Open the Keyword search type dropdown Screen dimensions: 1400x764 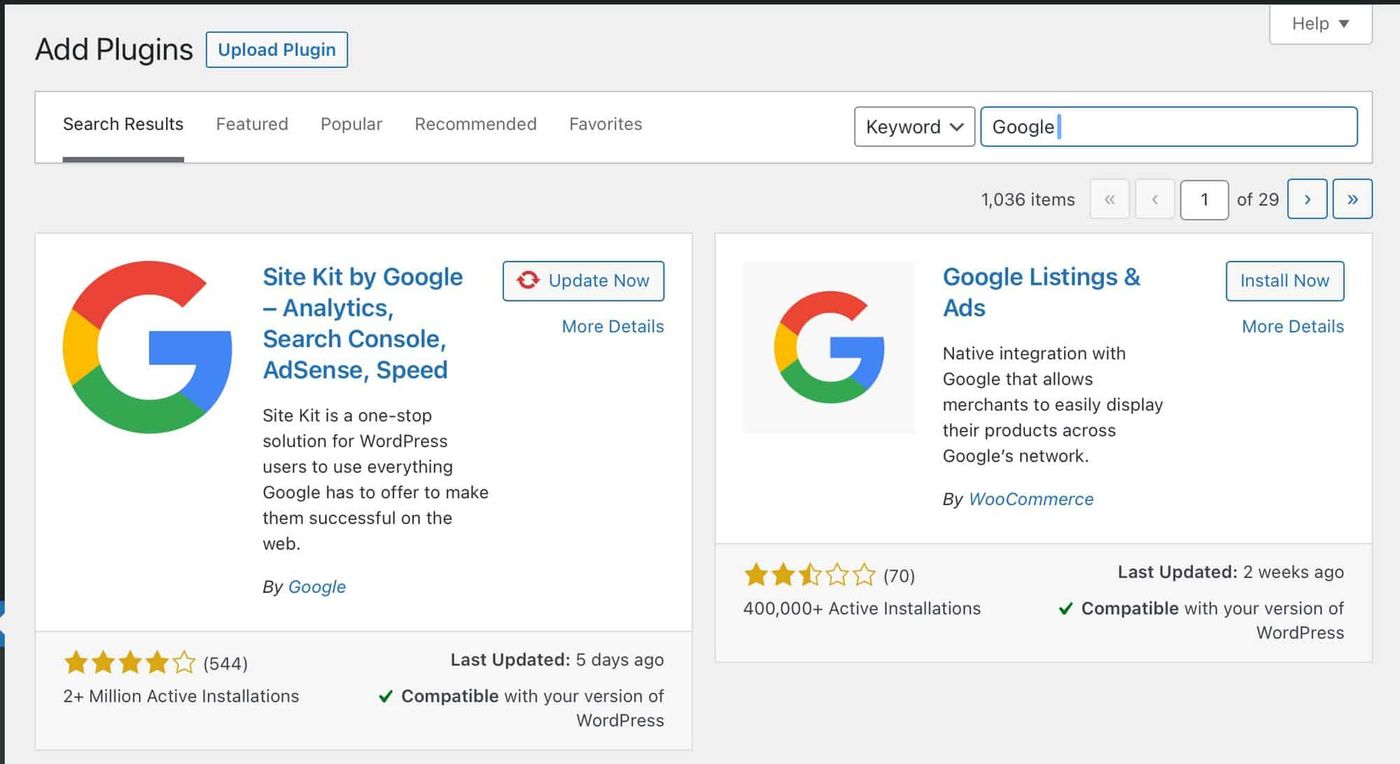pyautogui.click(x=914, y=127)
